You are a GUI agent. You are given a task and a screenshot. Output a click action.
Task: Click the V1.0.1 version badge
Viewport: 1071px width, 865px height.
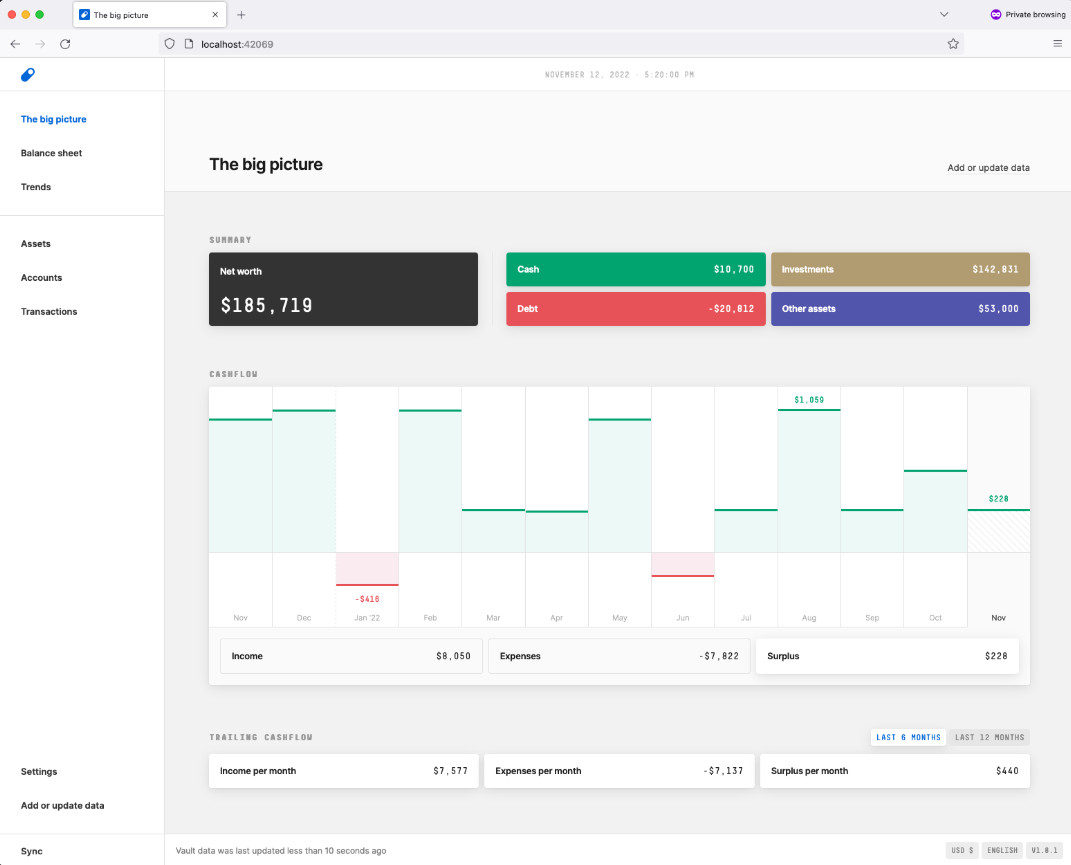coord(1044,851)
